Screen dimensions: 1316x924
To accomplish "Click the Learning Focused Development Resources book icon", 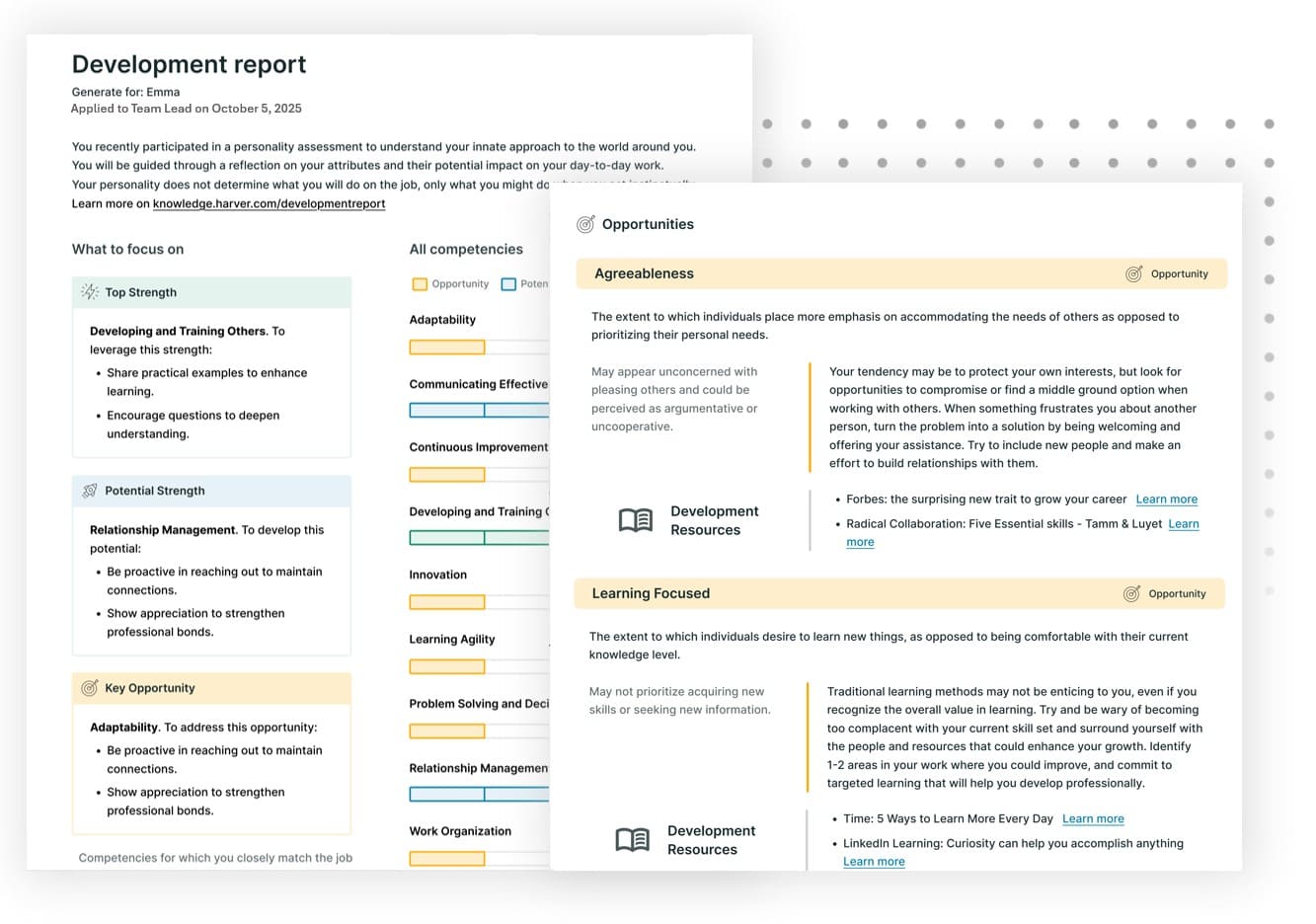I will (x=633, y=840).
